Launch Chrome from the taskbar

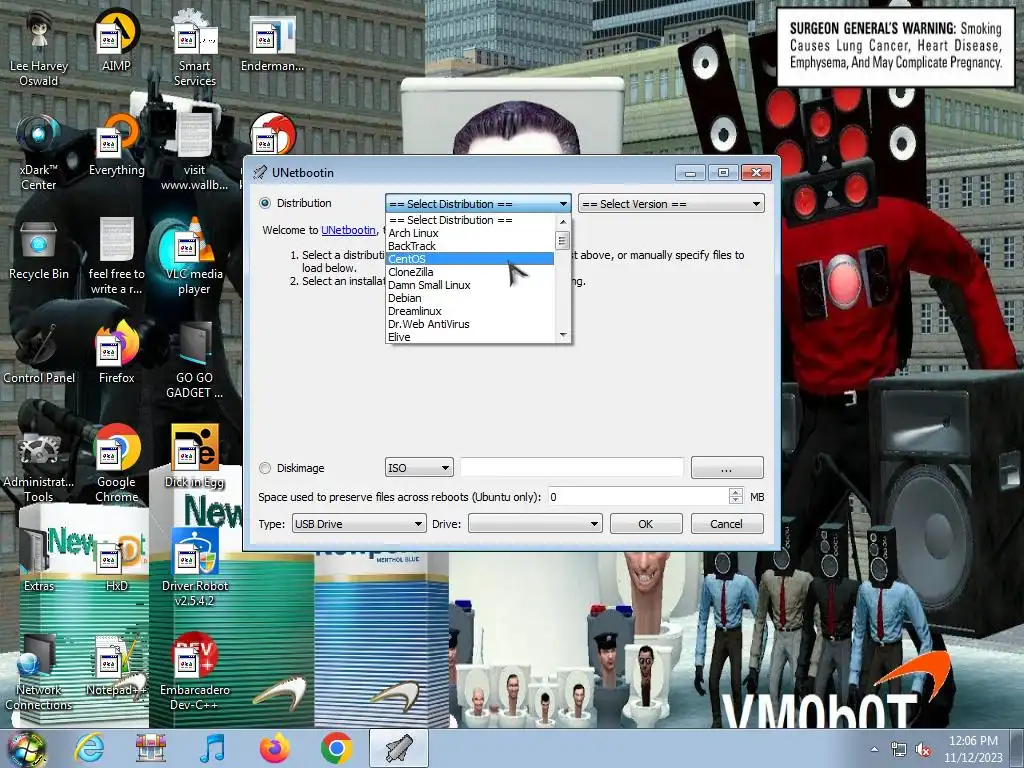[336, 748]
